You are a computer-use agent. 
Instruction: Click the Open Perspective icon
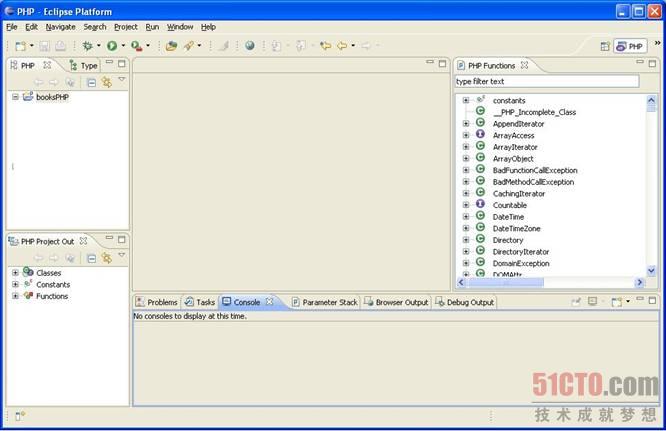point(605,46)
